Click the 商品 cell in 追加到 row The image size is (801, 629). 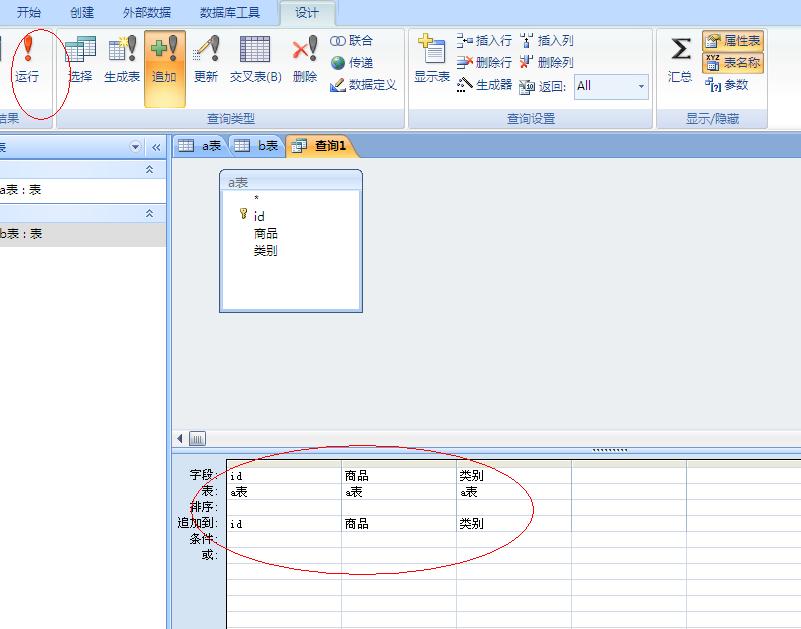coord(399,523)
